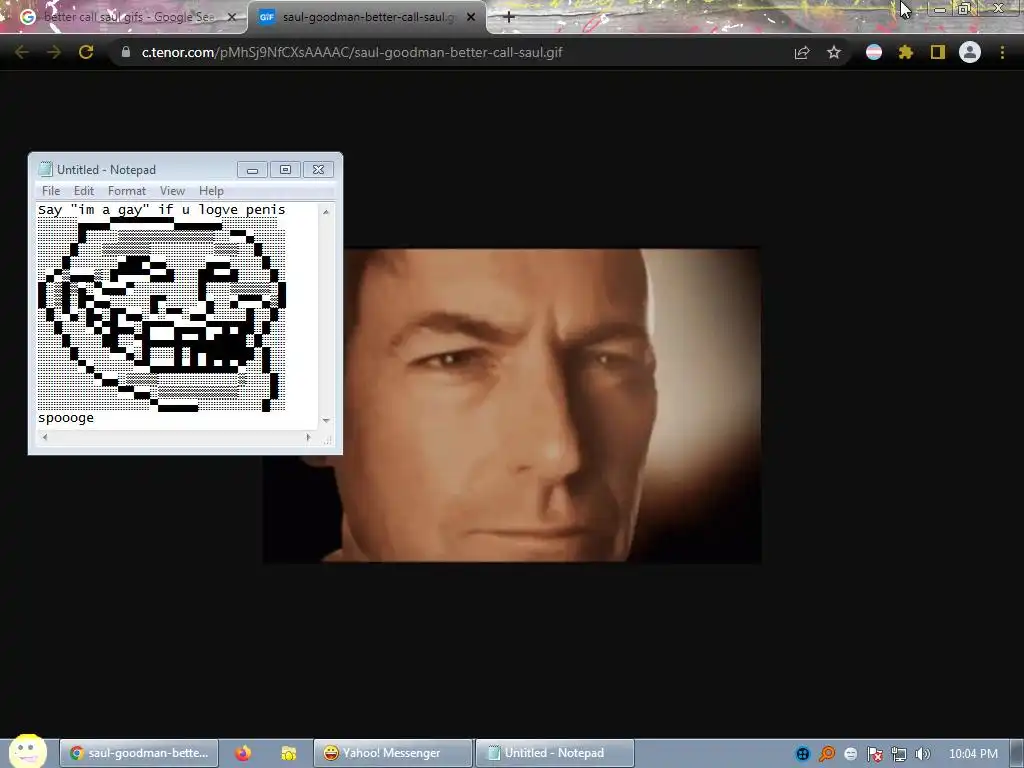Restore down the Chrome window
1024x768 pixels.
click(964, 9)
